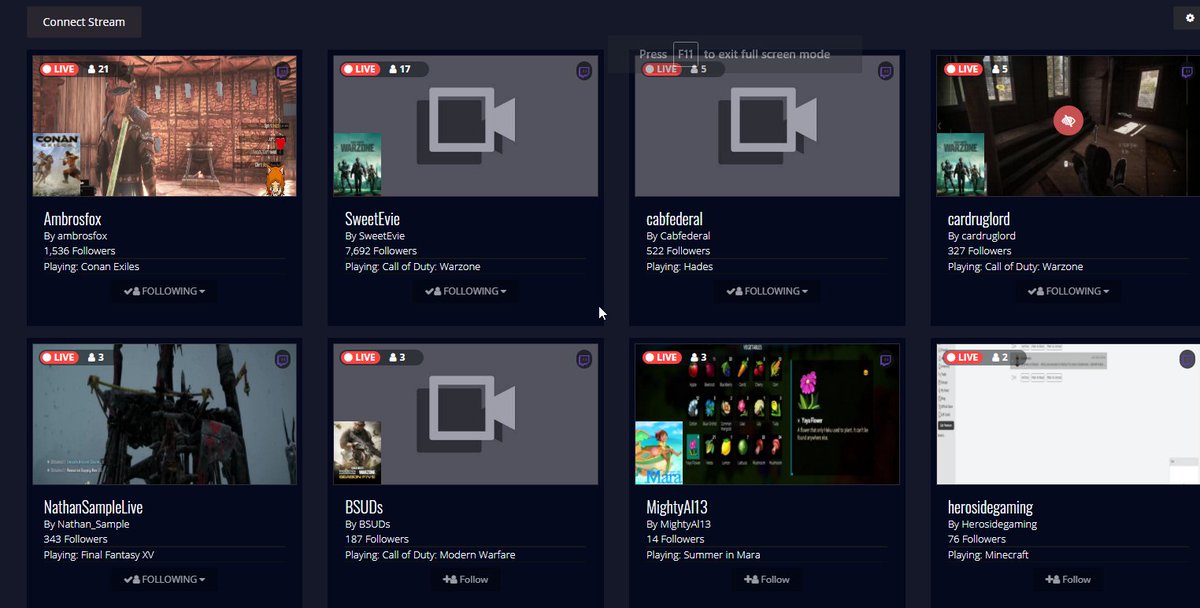The width and height of the screenshot is (1200, 608).
Task: Click Twitch icon on MightyAl13 card
Action: [x=886, y=359]
